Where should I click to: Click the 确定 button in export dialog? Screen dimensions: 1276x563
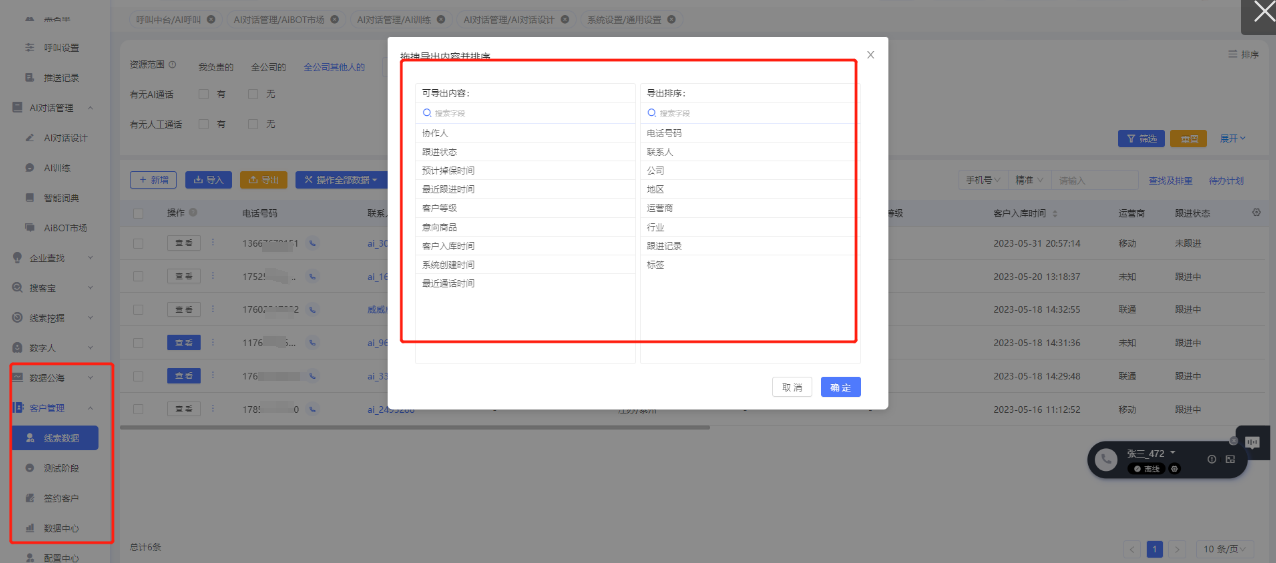click(840, 387)
